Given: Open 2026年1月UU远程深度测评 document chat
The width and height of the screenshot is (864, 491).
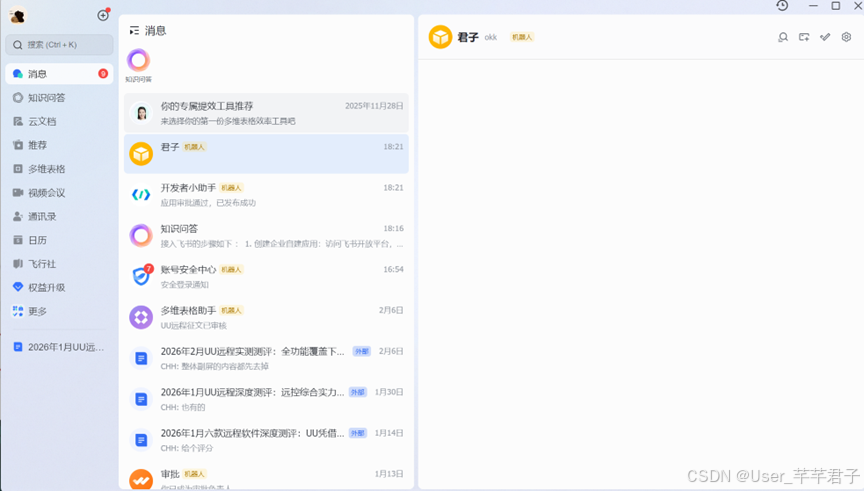Looking at the screenshot, I should (x=266, y=399).
